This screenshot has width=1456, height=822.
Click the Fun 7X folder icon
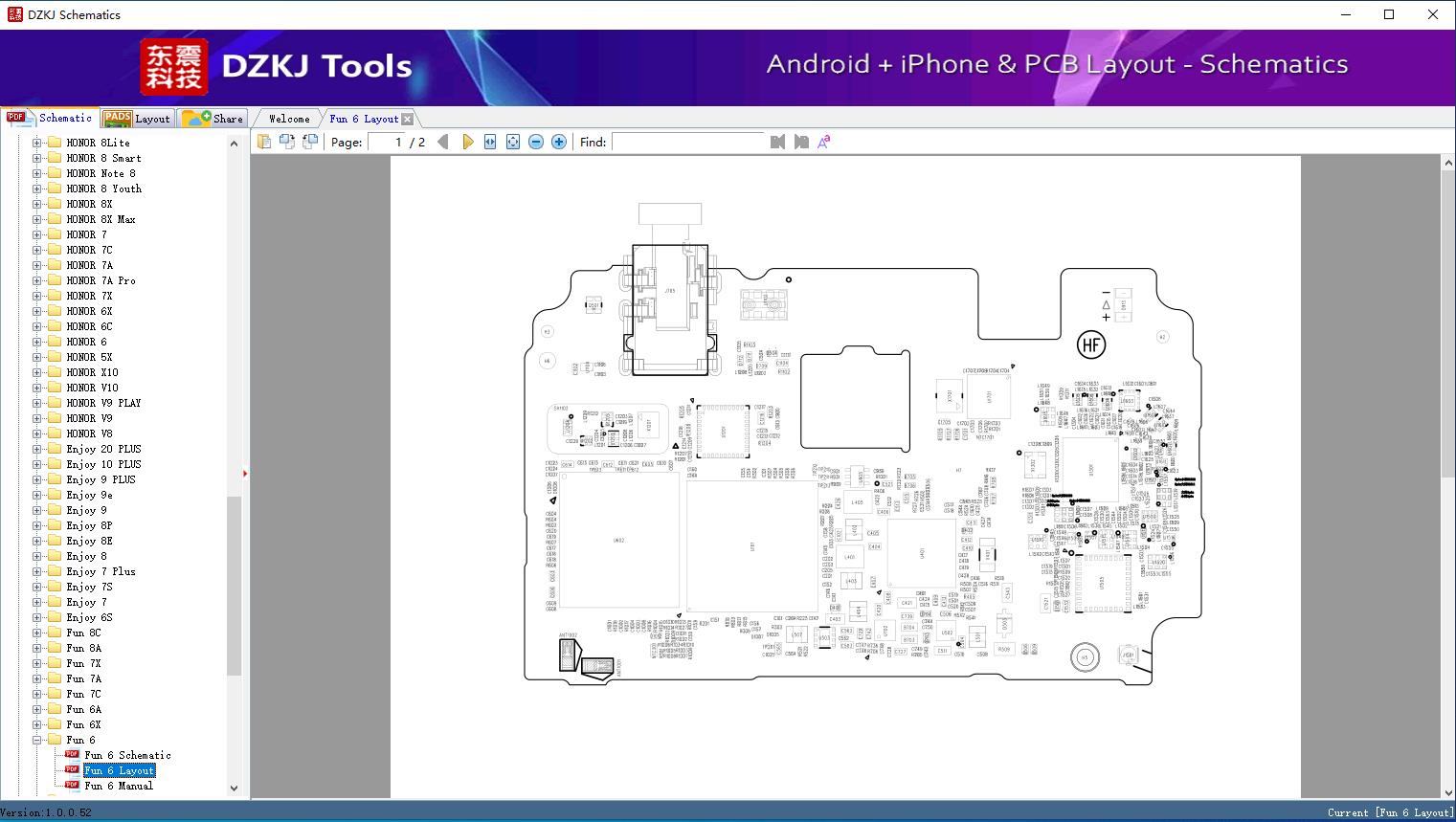pos(54,663)
